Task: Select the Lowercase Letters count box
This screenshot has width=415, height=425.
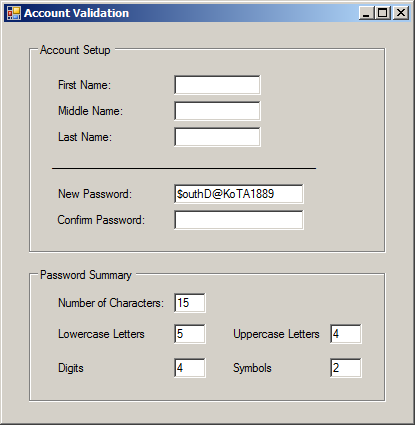Action: click(x=190, y=334)
